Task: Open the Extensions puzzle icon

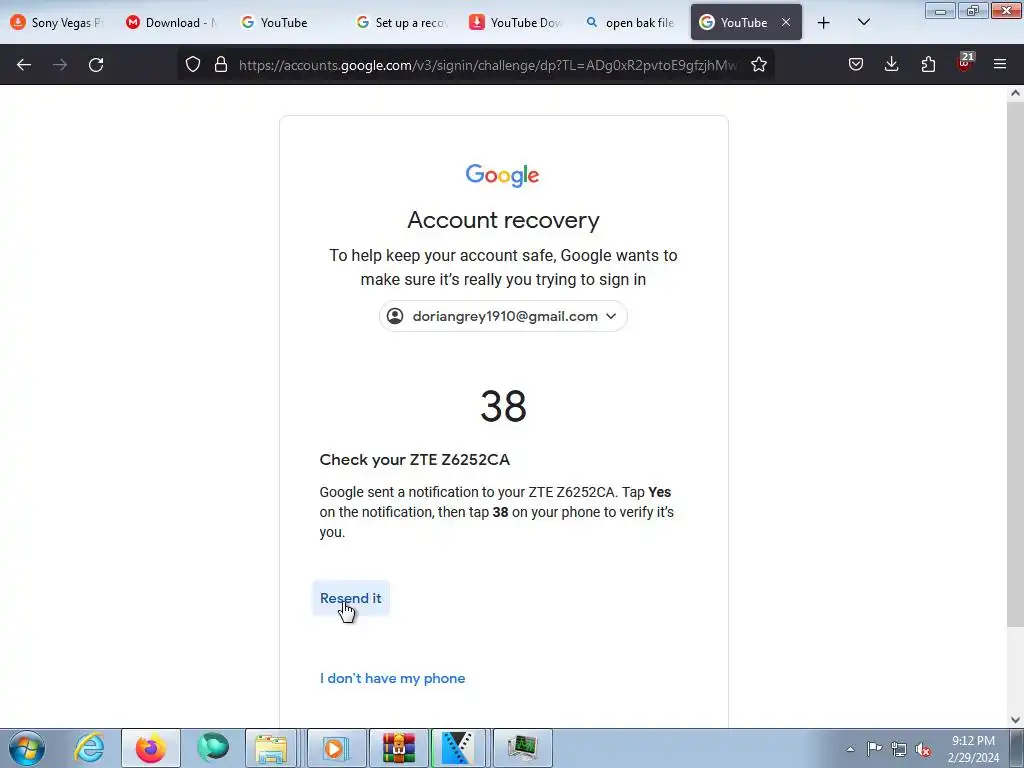Action: [x=928, y=64]
